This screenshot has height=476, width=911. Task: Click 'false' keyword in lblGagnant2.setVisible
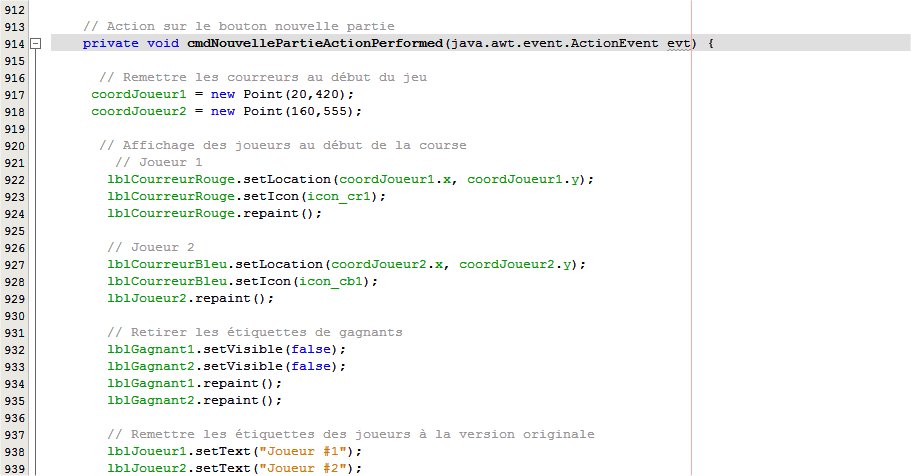point(311,366)
